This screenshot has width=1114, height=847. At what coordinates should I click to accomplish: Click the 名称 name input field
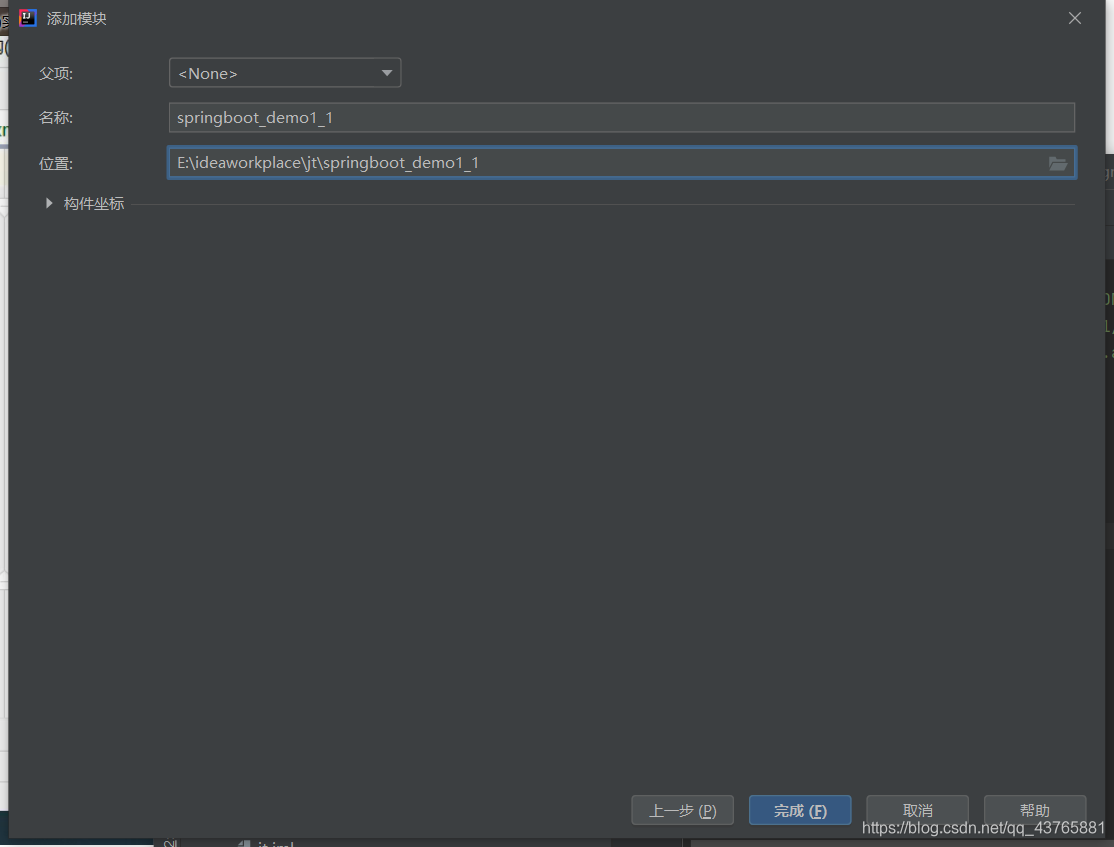tap(622, 117)
